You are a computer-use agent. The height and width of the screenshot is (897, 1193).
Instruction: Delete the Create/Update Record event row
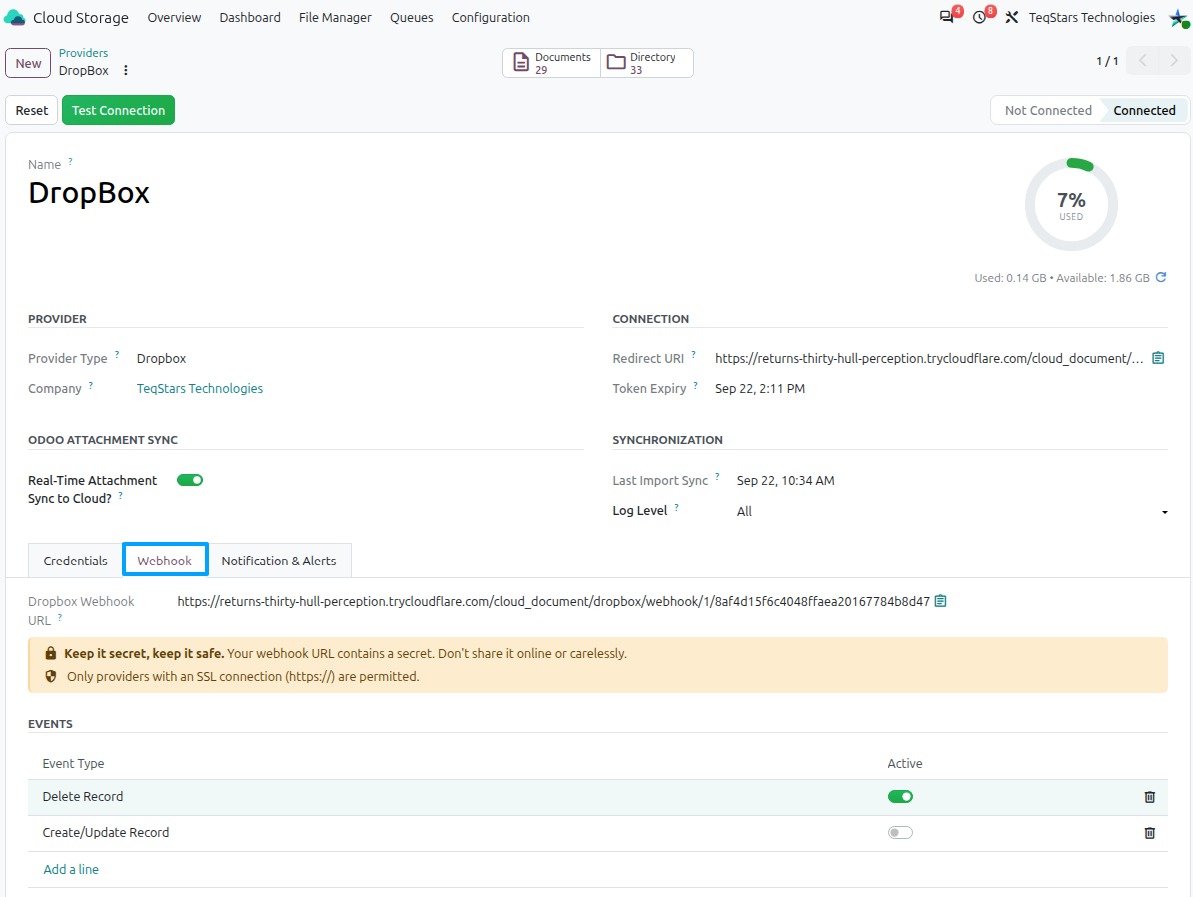(1150, 832)
